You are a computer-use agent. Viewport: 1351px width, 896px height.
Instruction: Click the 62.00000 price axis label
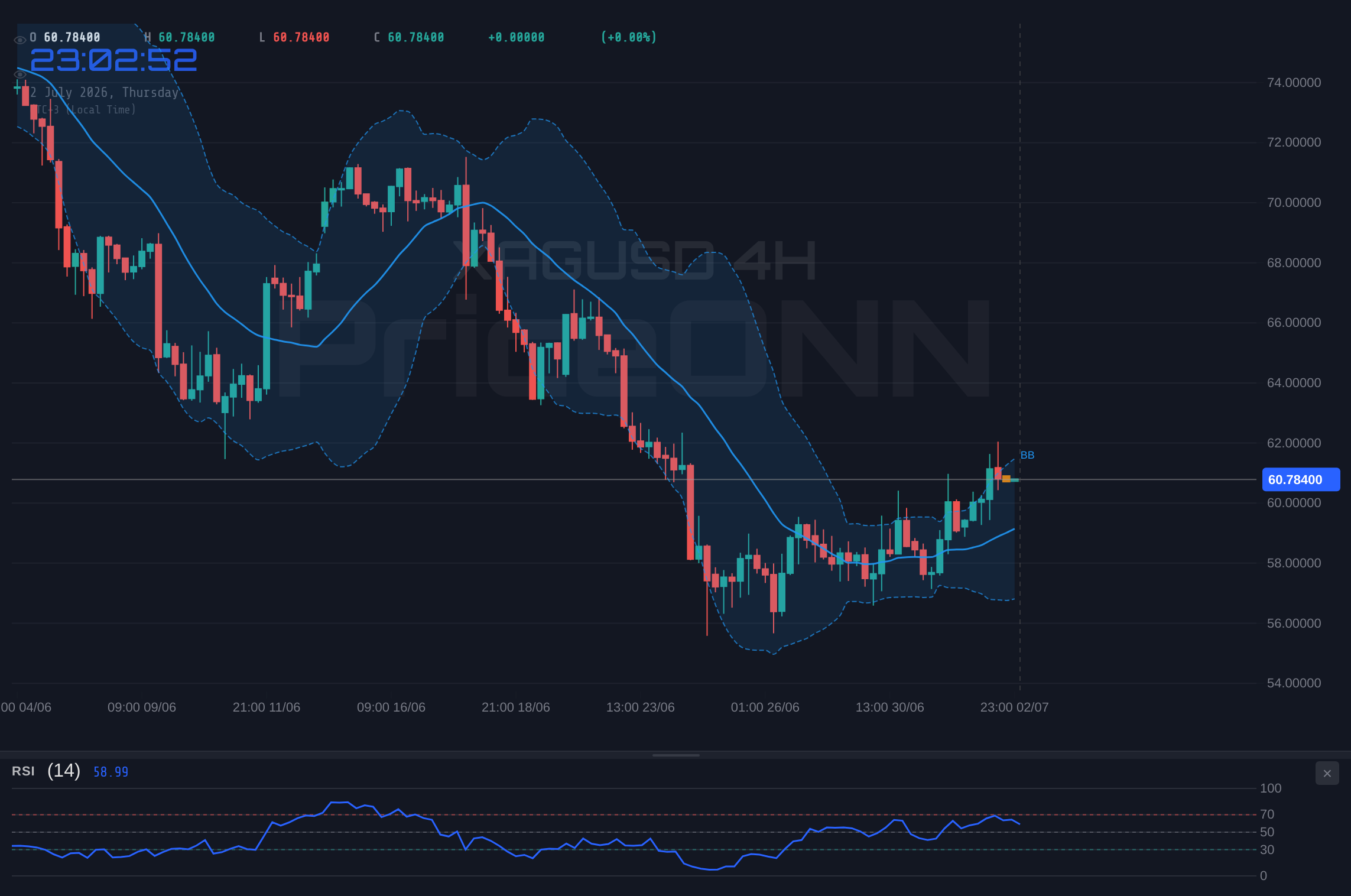pos(1294,443)
